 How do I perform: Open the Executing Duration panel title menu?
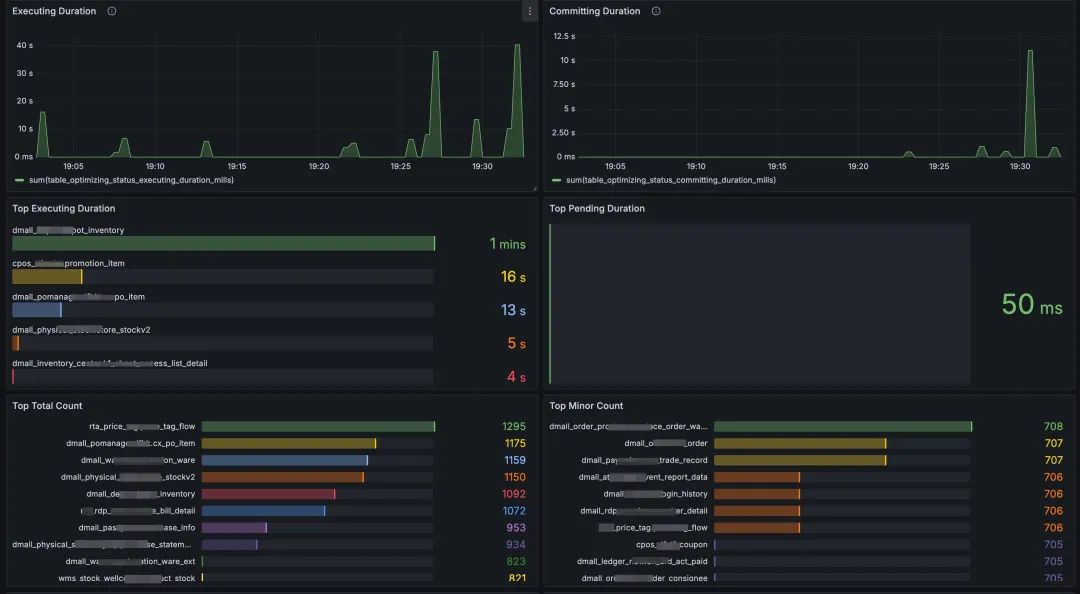(54, 11)
